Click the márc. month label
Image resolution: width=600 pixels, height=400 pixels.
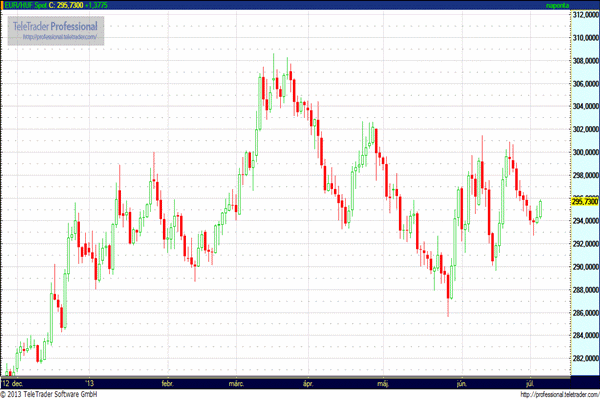[x=238, y=382]
